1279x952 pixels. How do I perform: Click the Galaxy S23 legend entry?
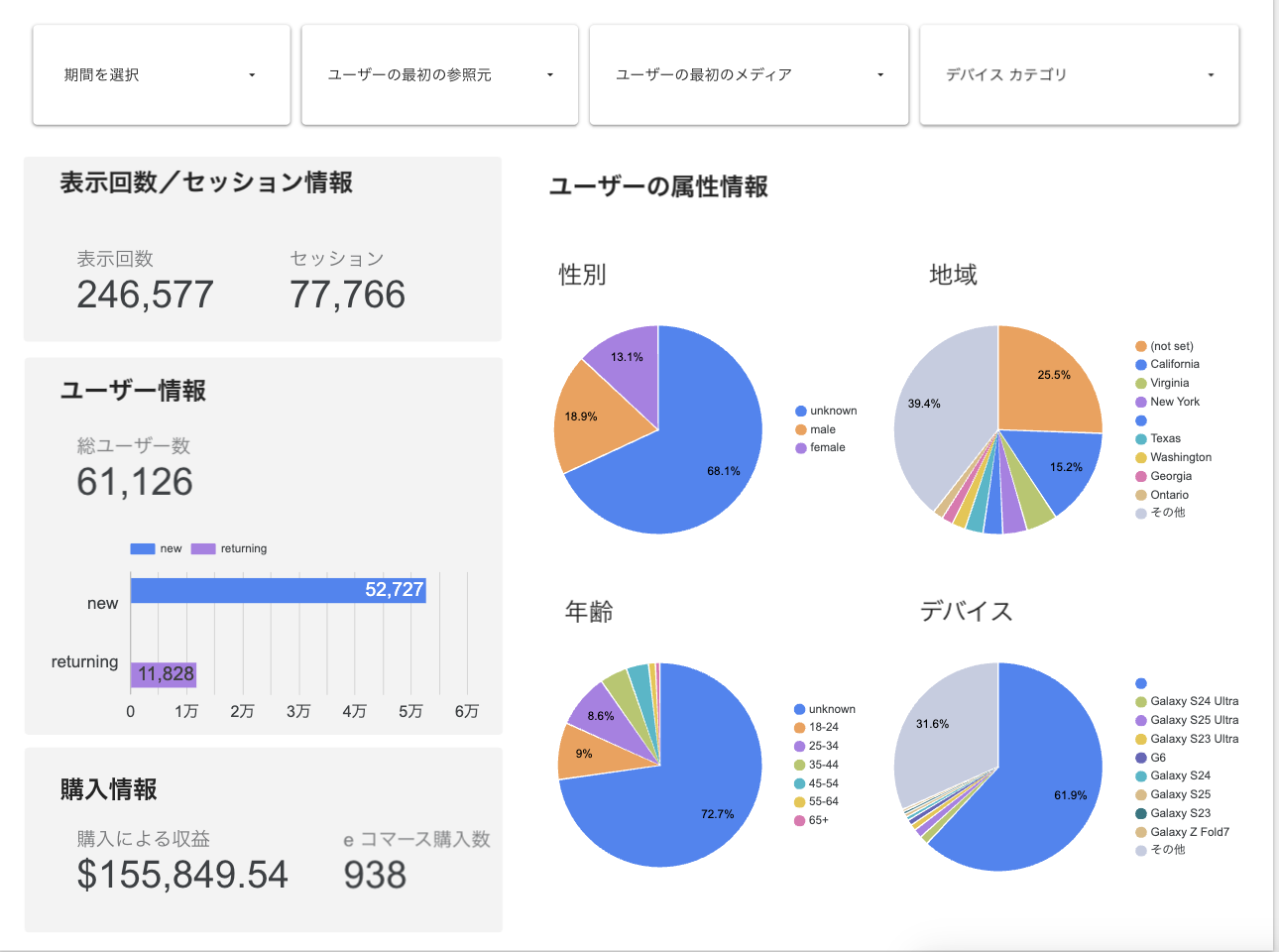click(x=1173, y=813)
